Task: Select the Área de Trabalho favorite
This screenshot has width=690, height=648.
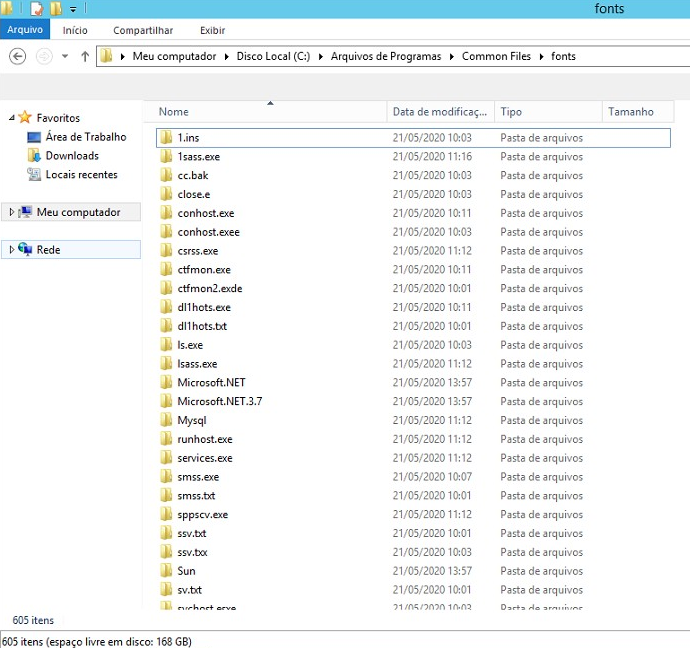Action: pyautogui.click(x=85, y=137)
